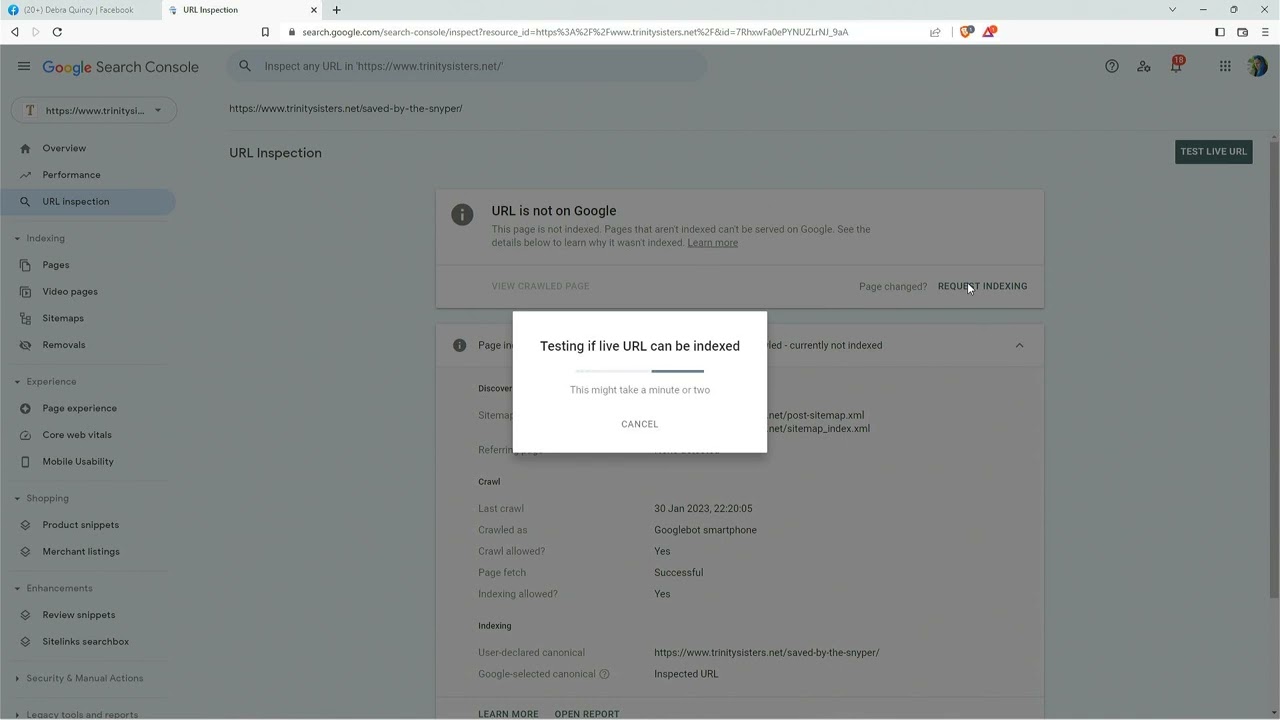1280x720 pixels.
Task: Click the Sitelinks searchbox layers icon
Action: 25,642
